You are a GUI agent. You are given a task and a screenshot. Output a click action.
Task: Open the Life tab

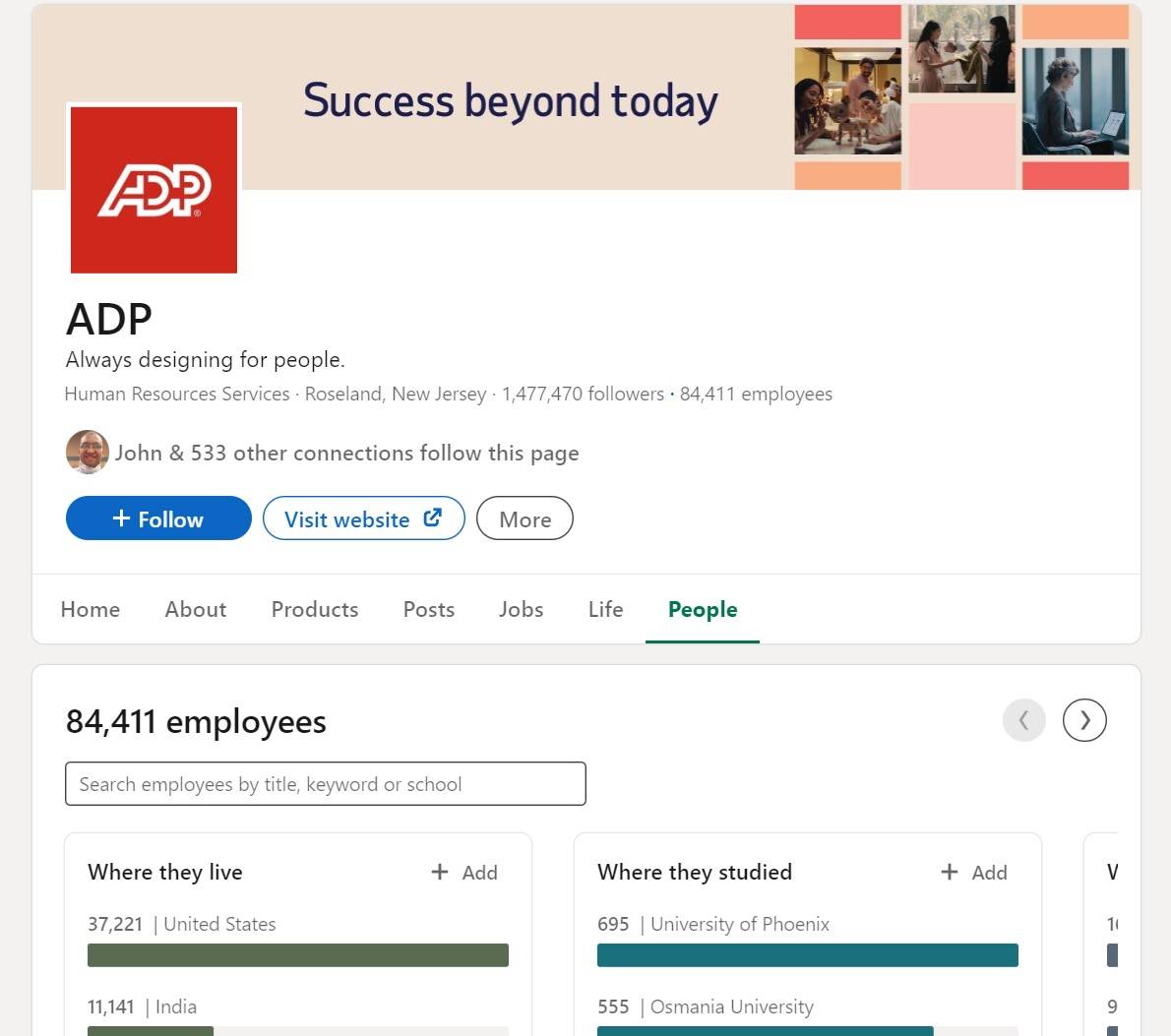[605, 610]
